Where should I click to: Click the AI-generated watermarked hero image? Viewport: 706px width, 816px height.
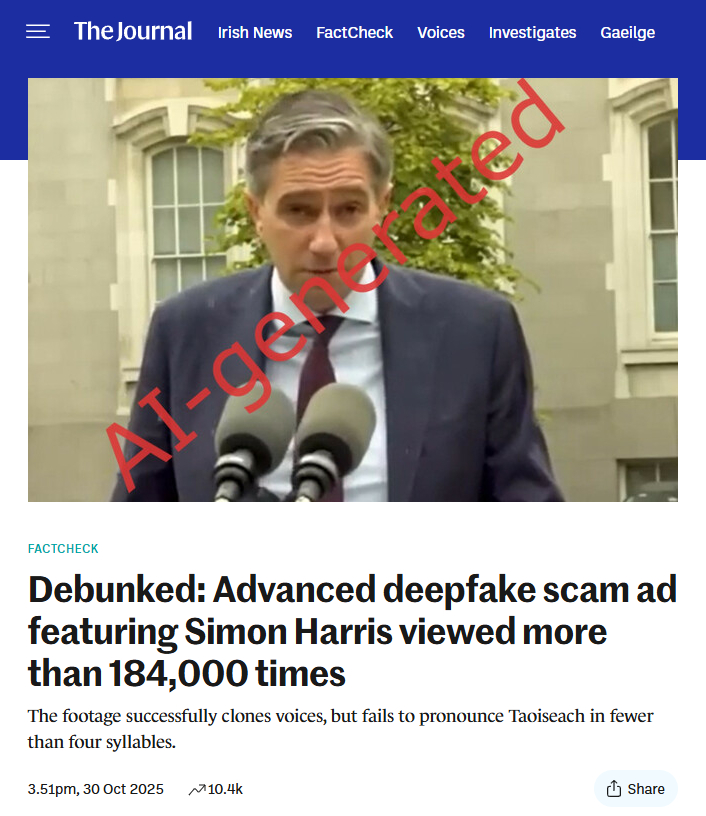[x=353, y=290]
